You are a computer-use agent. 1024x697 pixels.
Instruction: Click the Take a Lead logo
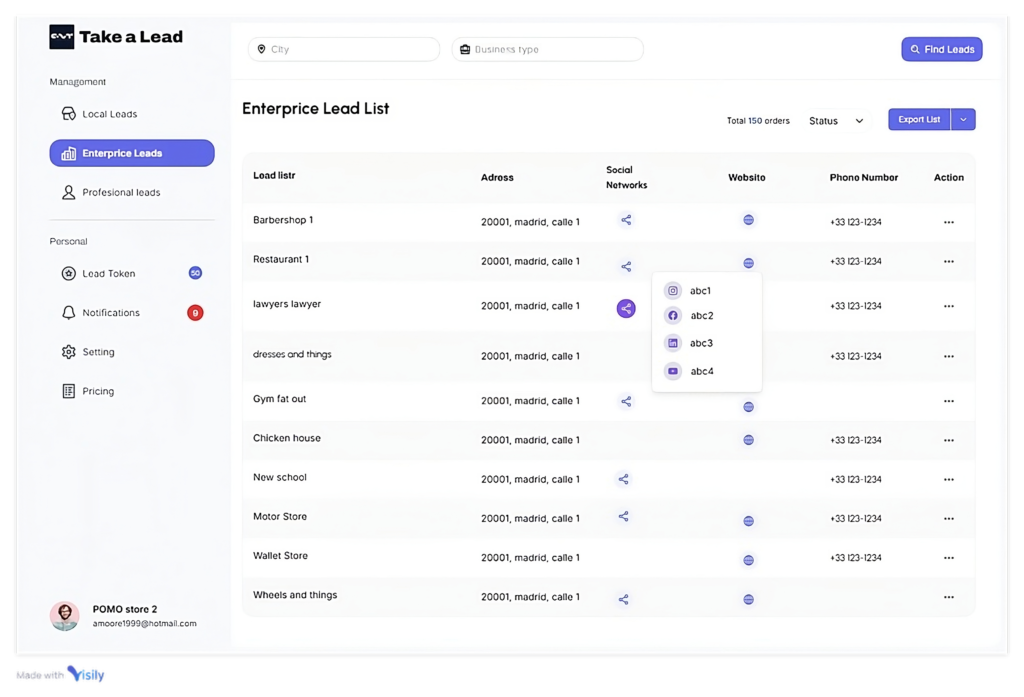(x=116, y=37)
